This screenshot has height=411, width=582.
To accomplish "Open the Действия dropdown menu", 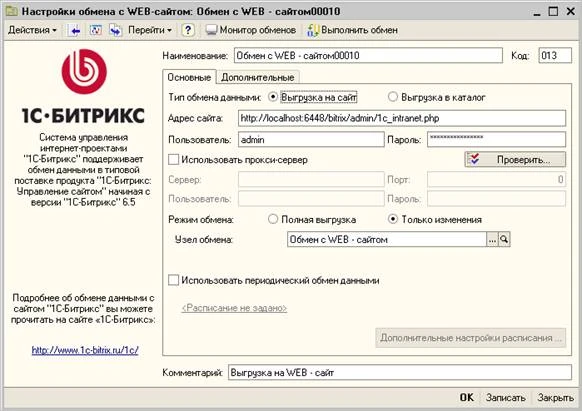I will coord(32,30).
